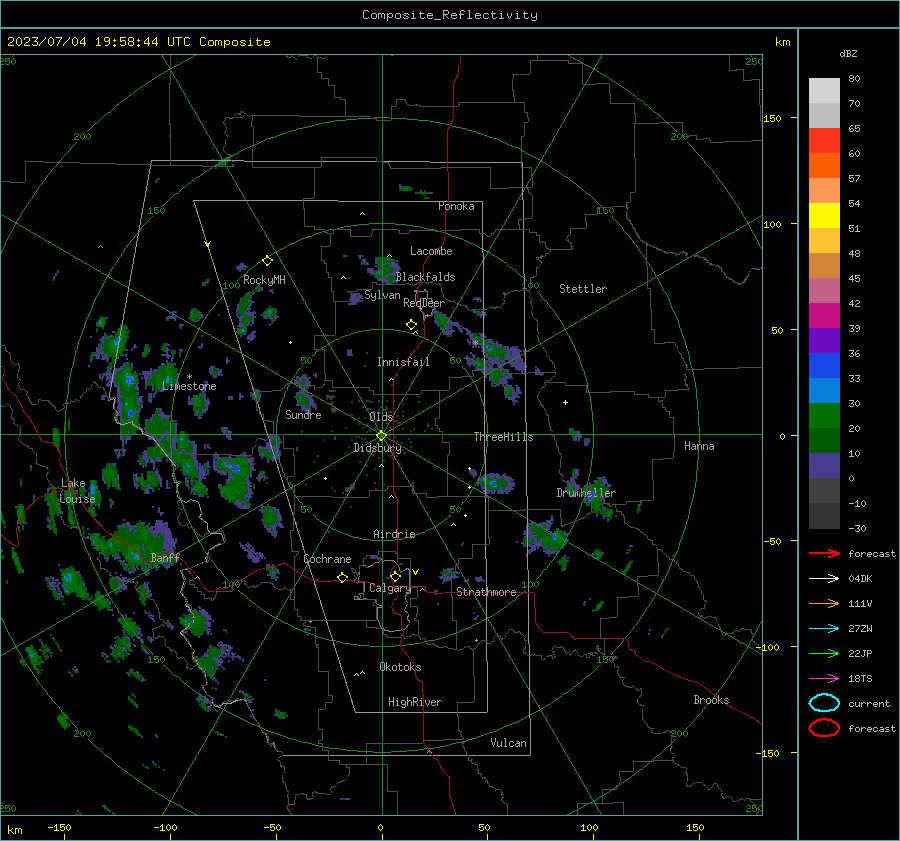Image resolution: width=900 pixels, height=841 pixels.
Task: Click the yellow diamond marker below RedDeer
Action: tap(411, 325)
